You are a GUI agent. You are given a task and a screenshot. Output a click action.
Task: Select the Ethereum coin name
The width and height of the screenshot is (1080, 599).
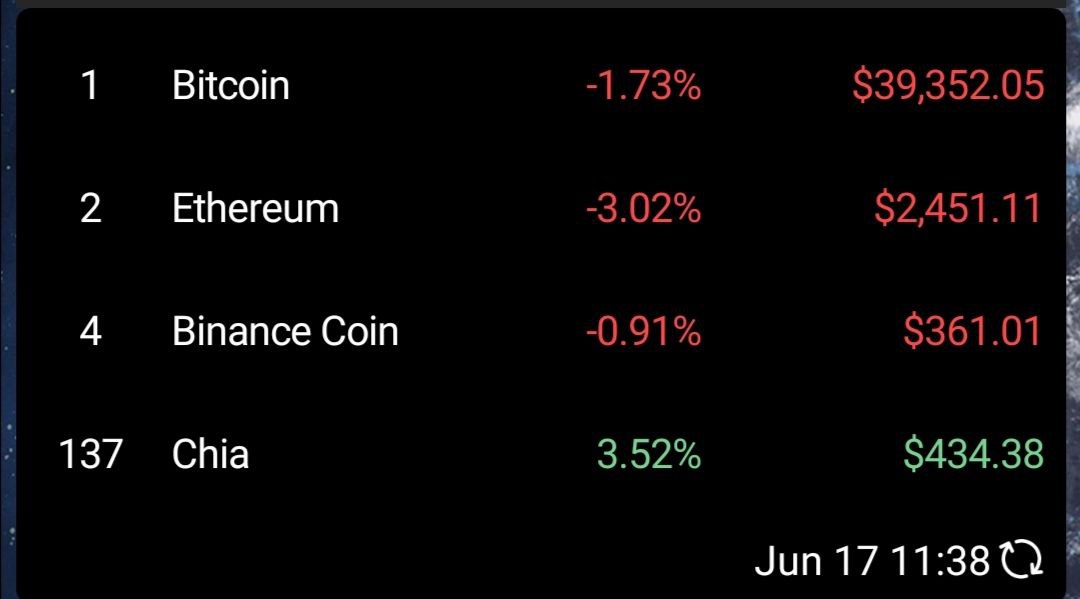tap(255, 209)
